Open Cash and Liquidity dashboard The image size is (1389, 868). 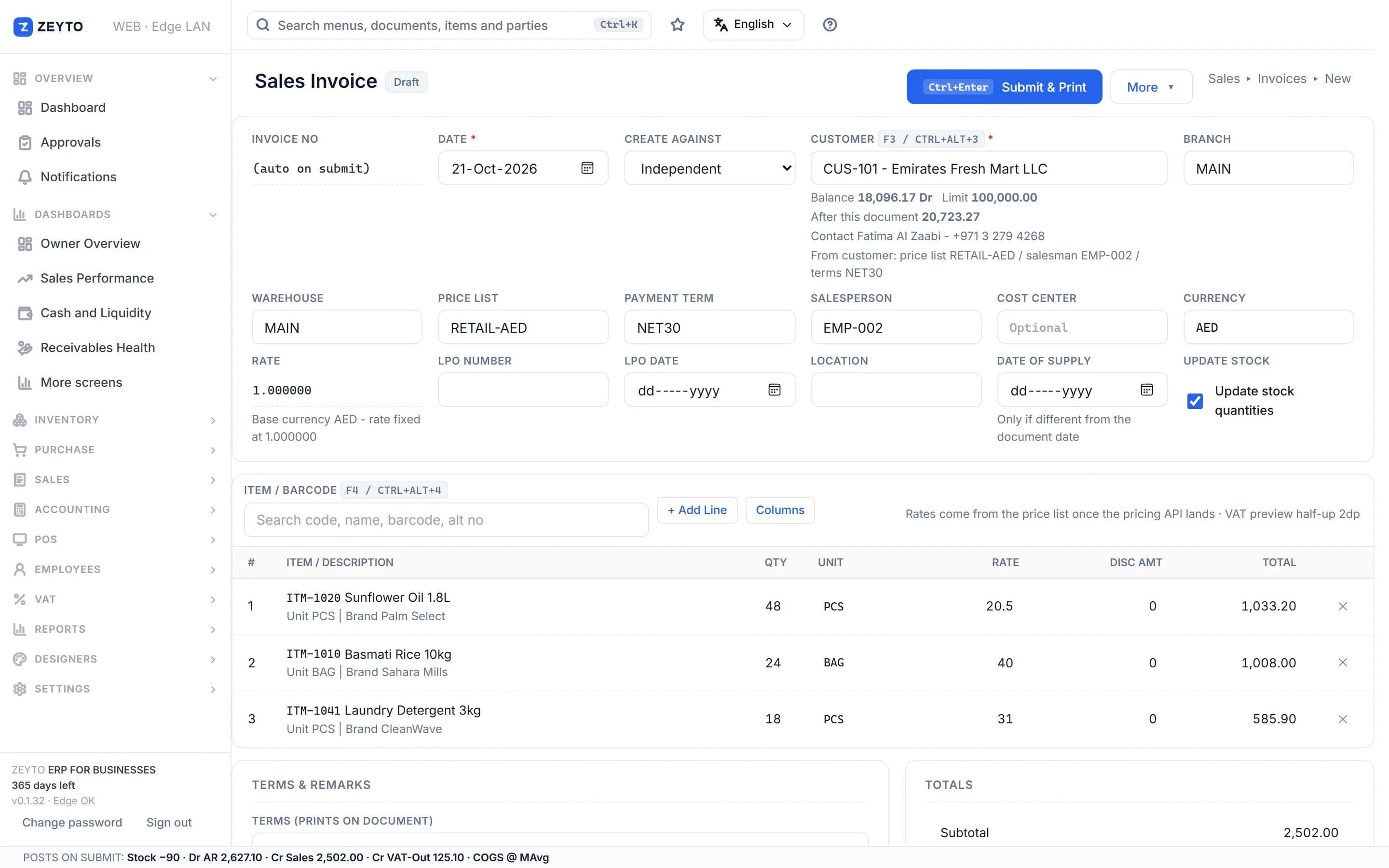[x=115, y=313]
